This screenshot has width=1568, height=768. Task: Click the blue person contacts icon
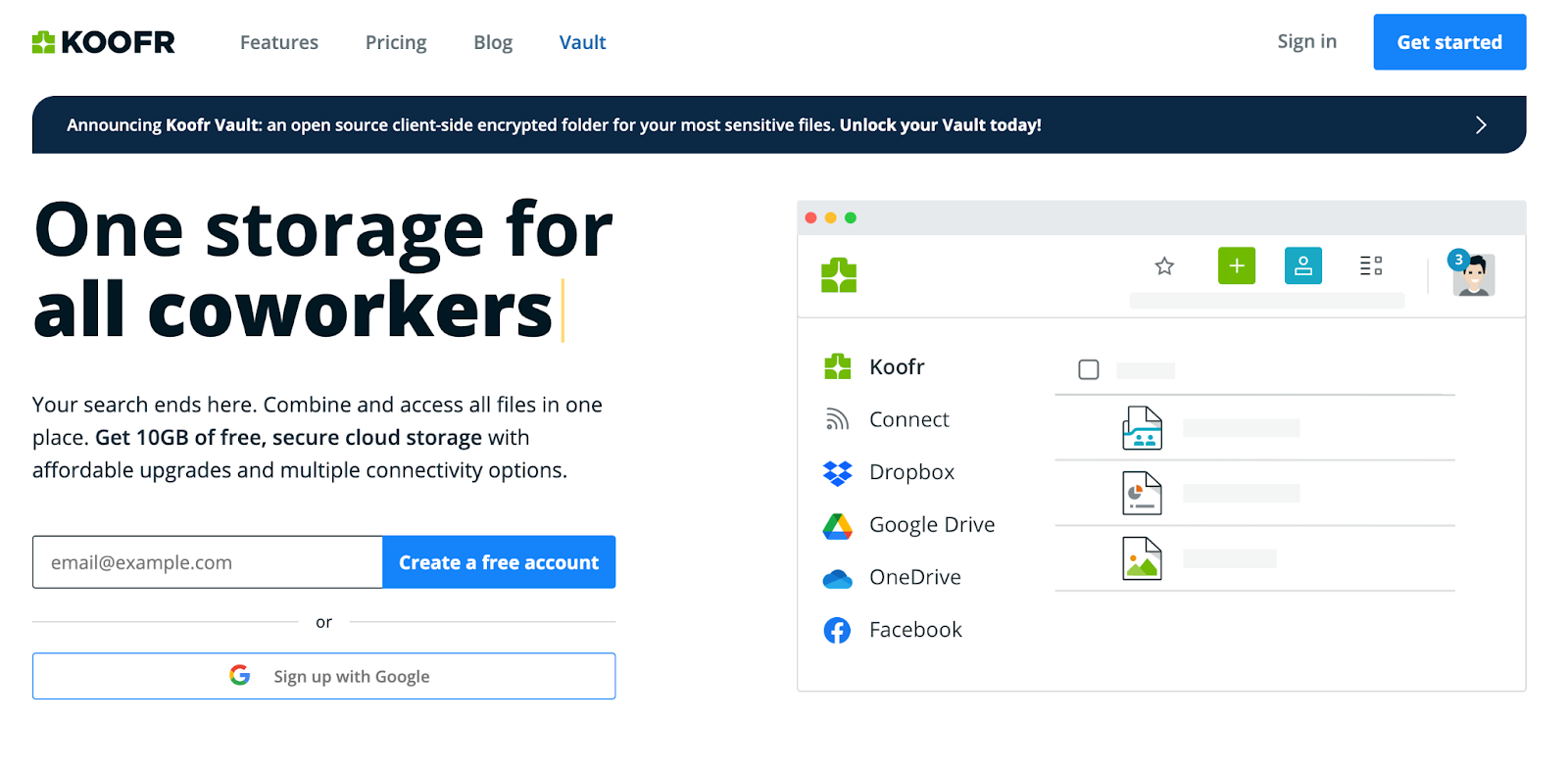pos(1303,265)
